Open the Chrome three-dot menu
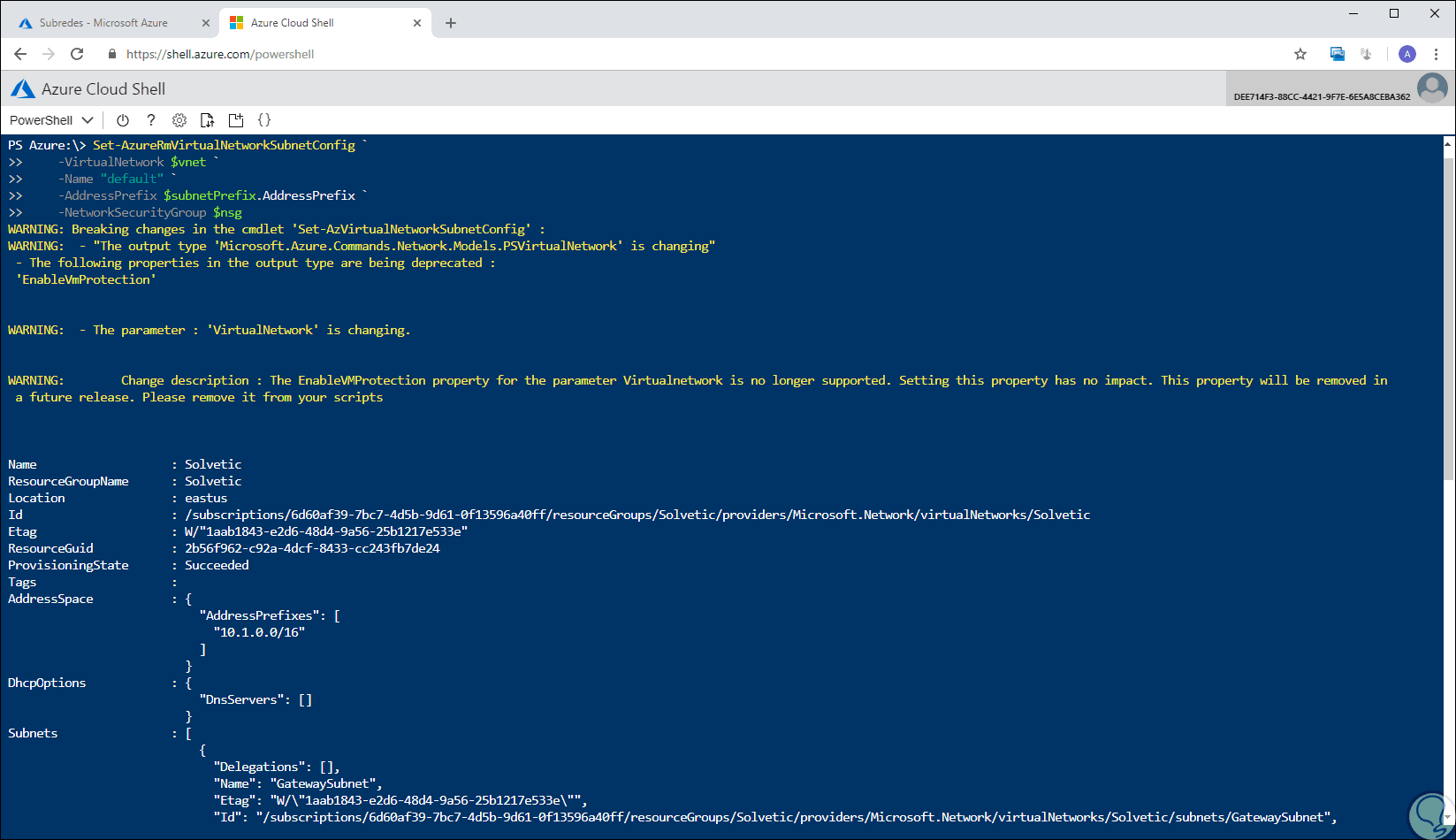The height and width of the screenshot is (840, 1456). (1437, 54)
